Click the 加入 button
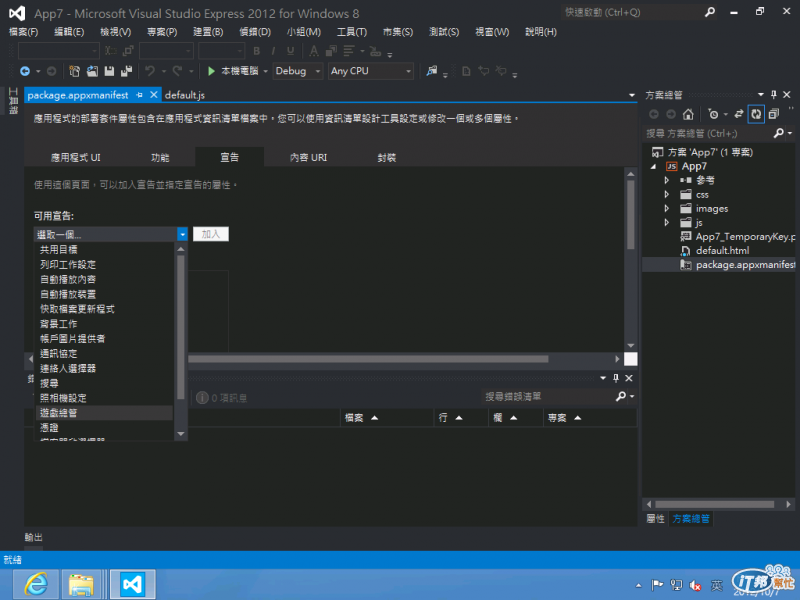 click(x=211, y=234)
